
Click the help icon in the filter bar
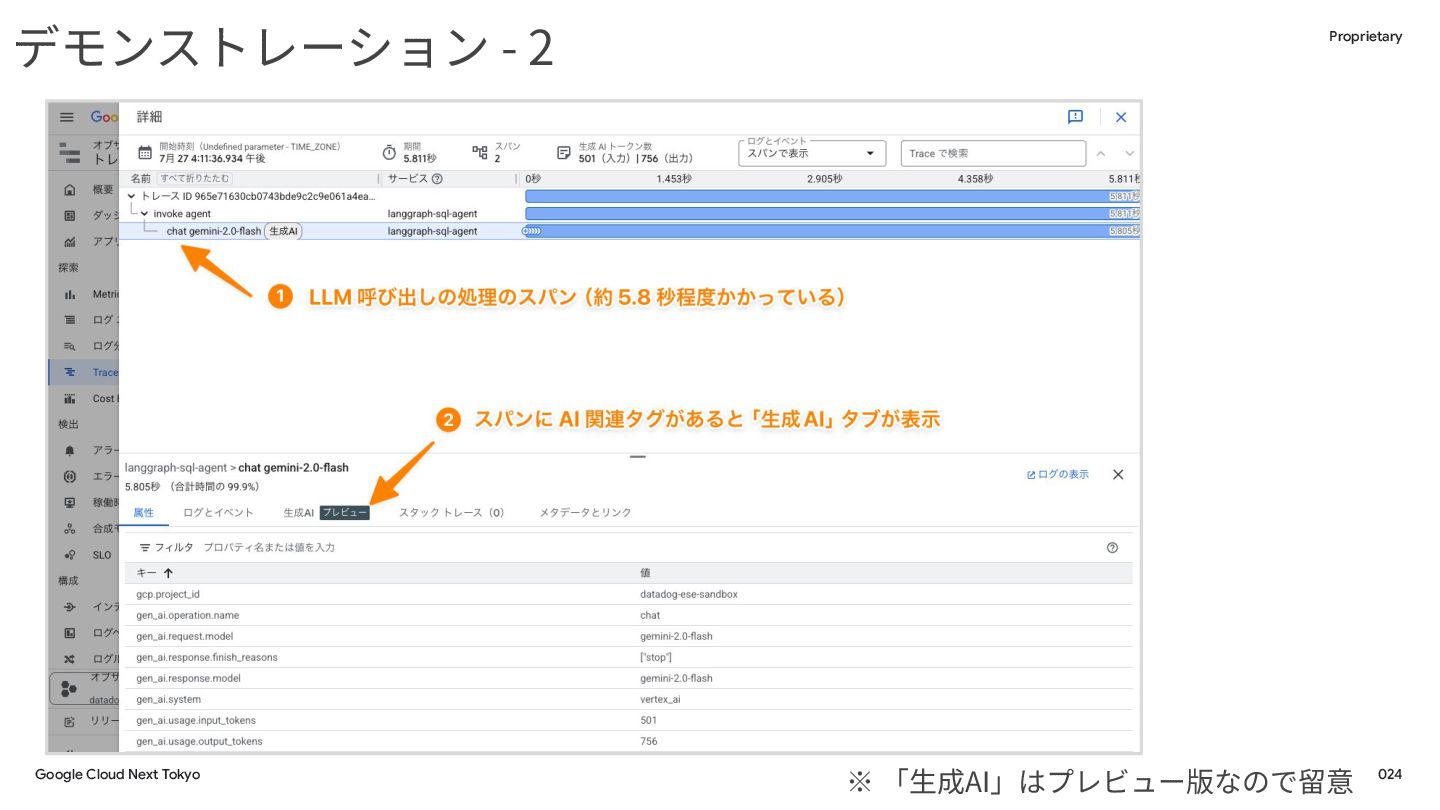[x=1112, y=548]
